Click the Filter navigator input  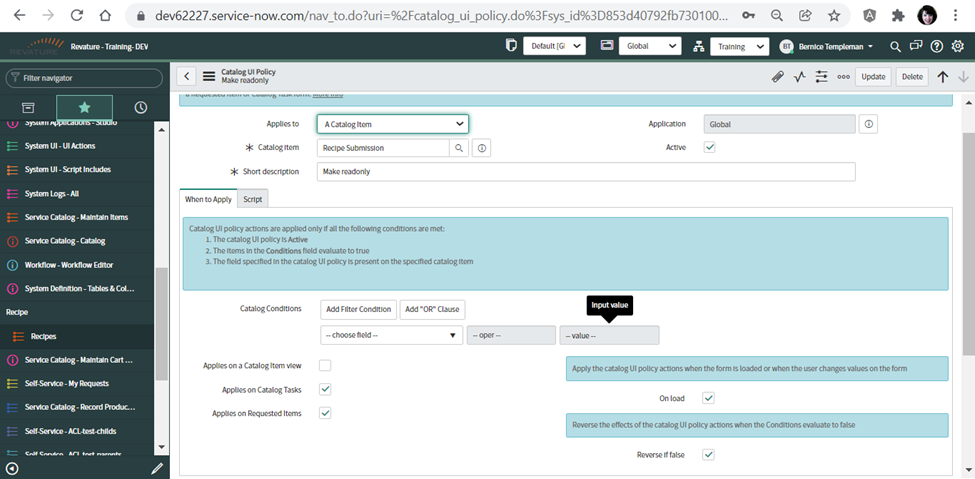tap(85, 78)
